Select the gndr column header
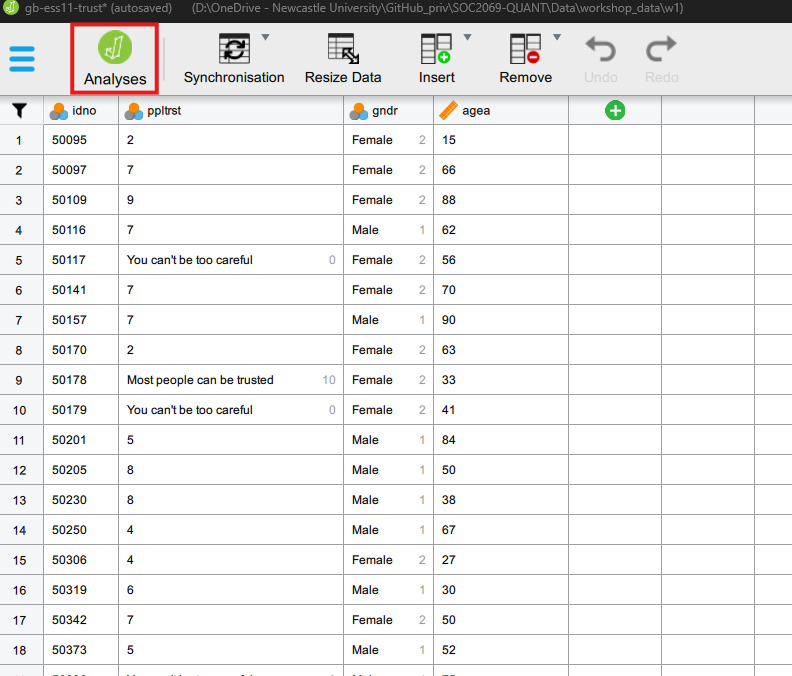 point(388,111)
